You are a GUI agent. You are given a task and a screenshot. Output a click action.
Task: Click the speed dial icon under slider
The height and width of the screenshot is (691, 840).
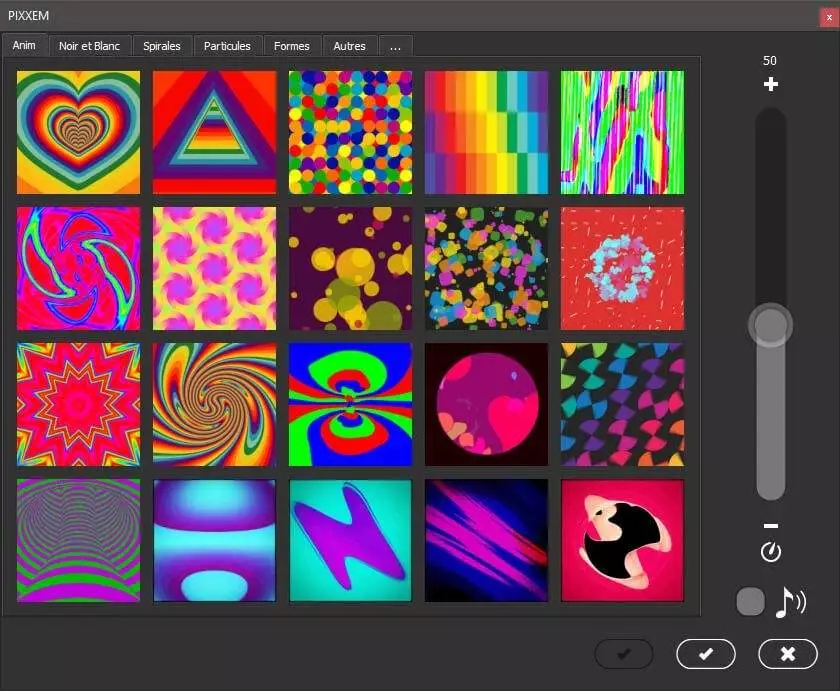coord(770,552)
